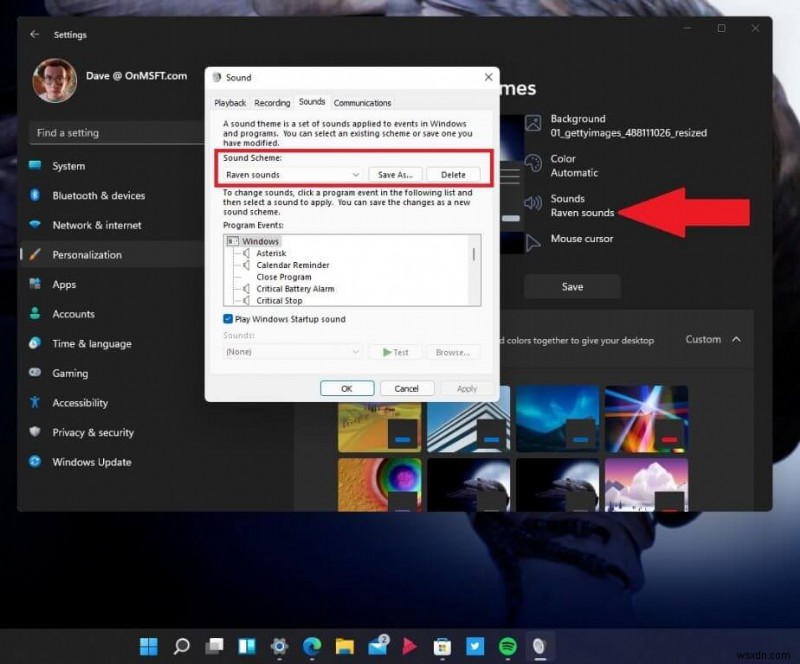Switch to the Communications tab
This screenshot has height=664, width=800.
362,102
